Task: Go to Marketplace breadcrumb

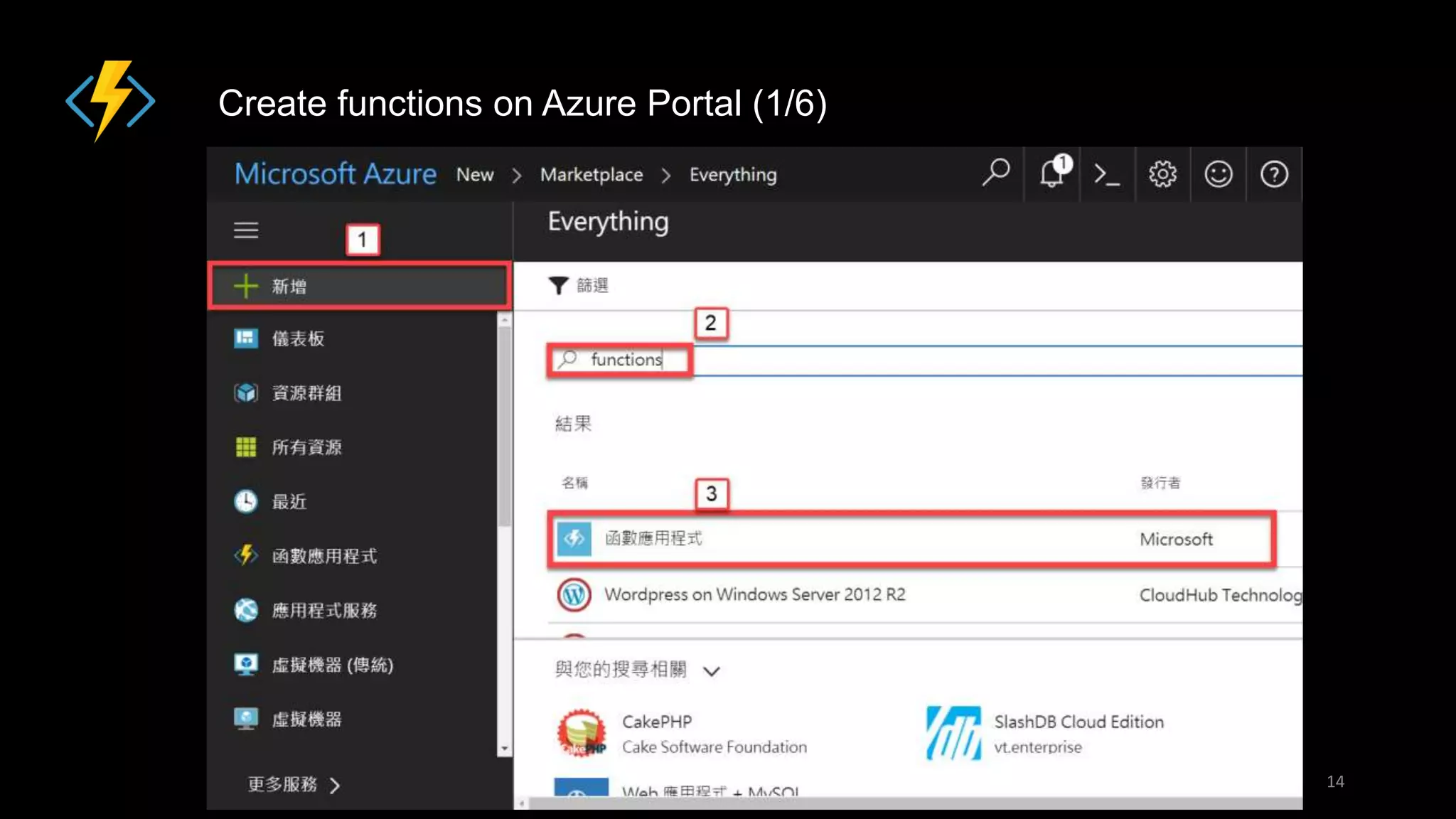Action: [x=591, y=174]
